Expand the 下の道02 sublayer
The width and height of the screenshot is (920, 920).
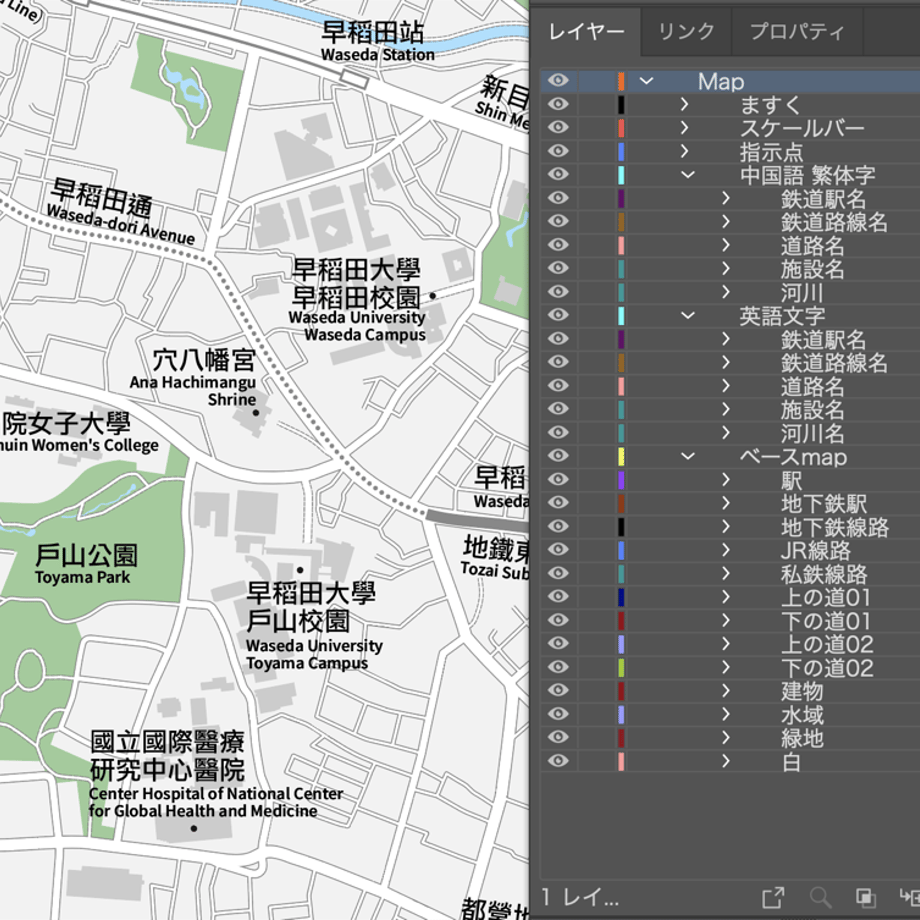(x=726, y=668)
